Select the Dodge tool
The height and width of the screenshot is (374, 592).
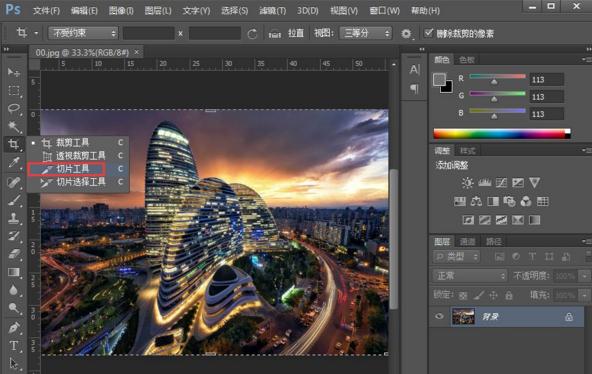coord(14,308)
